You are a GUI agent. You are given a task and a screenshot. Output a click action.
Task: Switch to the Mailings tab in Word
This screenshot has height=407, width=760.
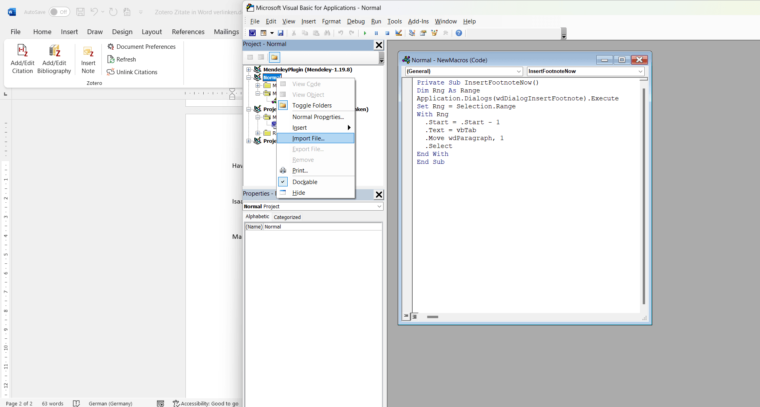226,31
